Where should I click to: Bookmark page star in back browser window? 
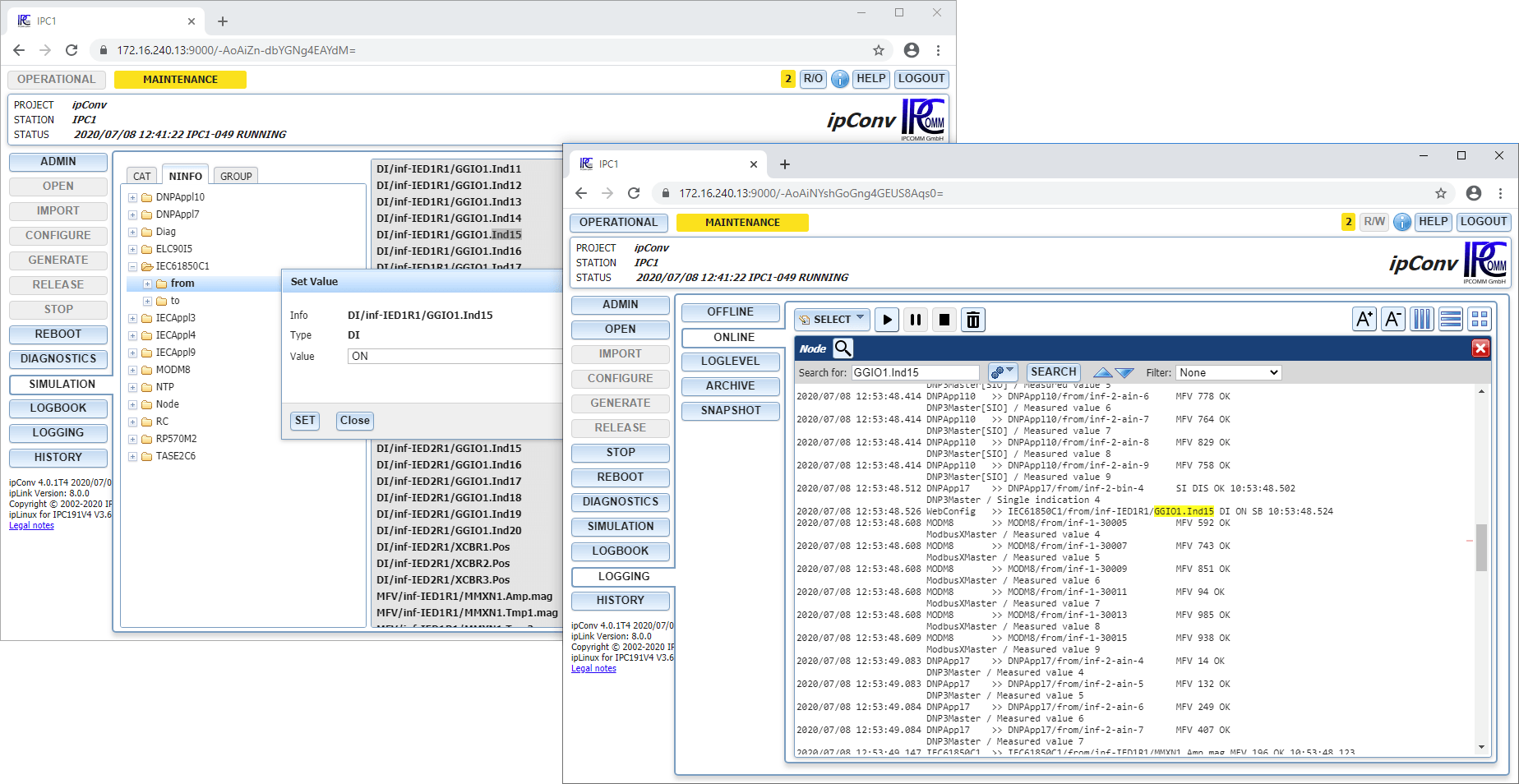click(879, 50)
